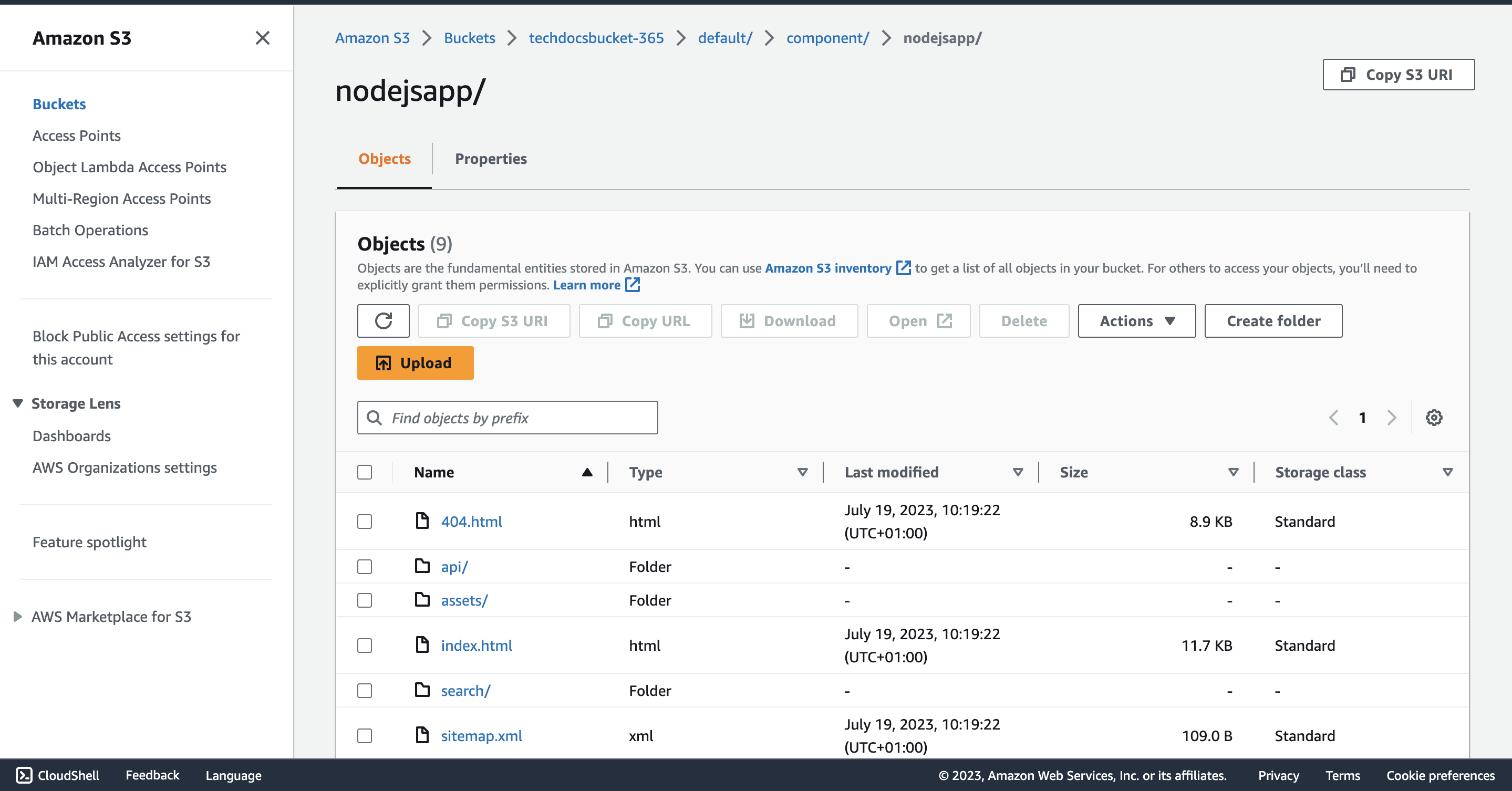Open Storage Lens Dashboards
Viewport: 1512px width, 791px height.
pos(71,436)
